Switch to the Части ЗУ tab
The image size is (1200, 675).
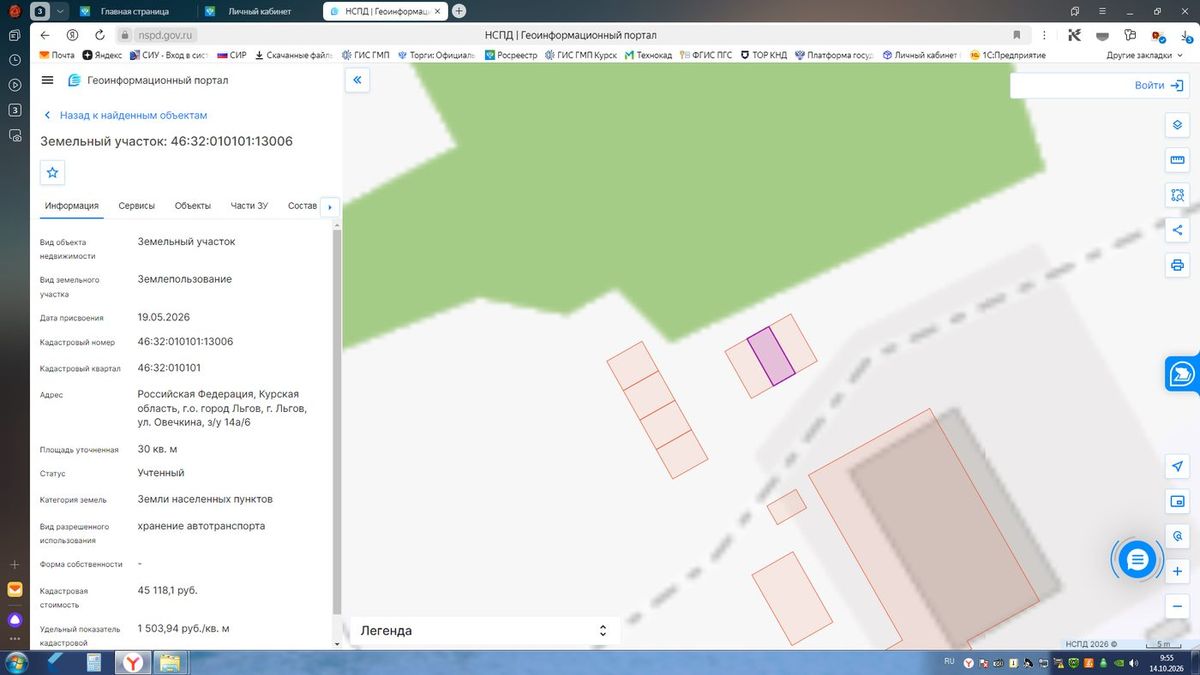(249, 206)
